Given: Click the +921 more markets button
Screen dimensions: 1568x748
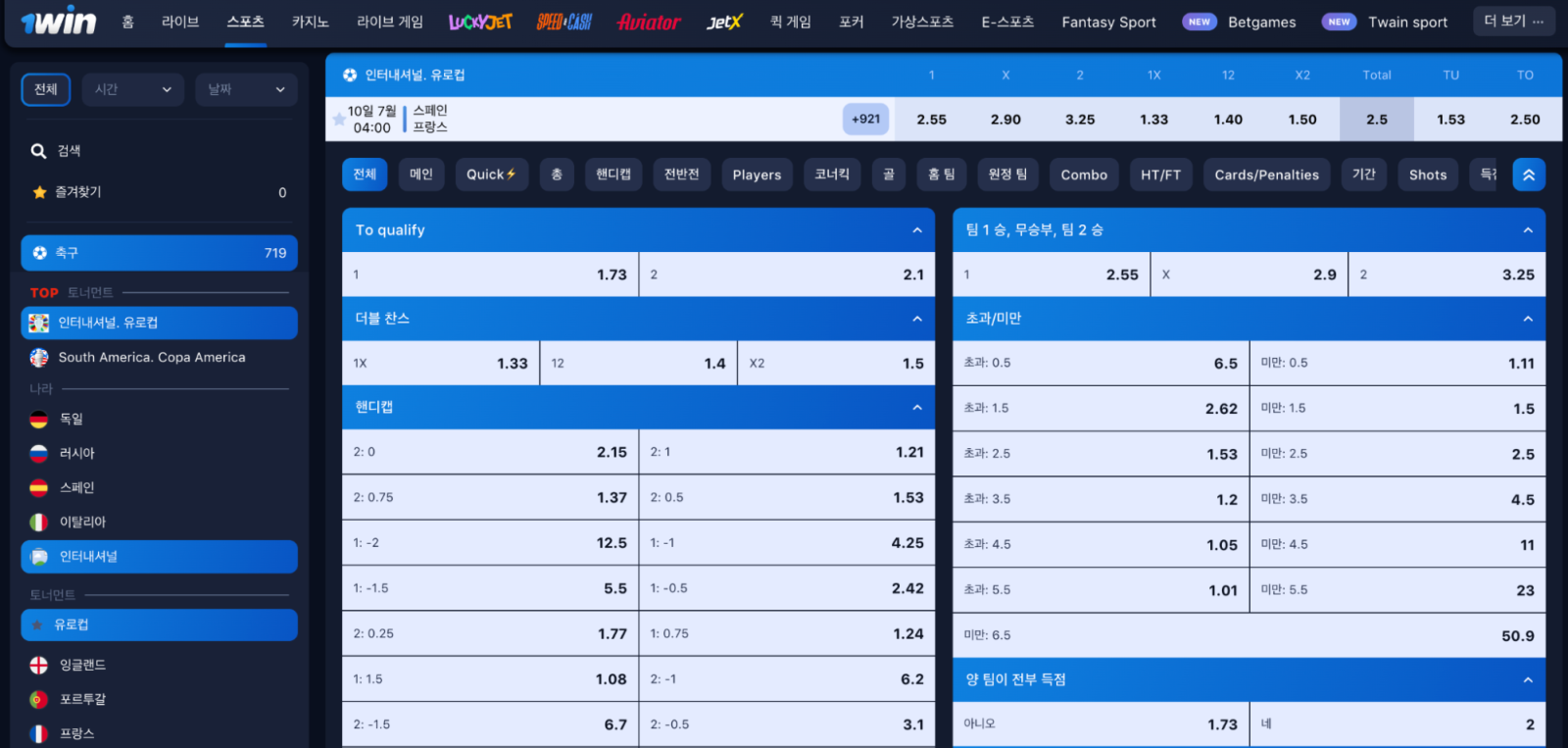Looking at the screenshot, I should click(865, 120).
